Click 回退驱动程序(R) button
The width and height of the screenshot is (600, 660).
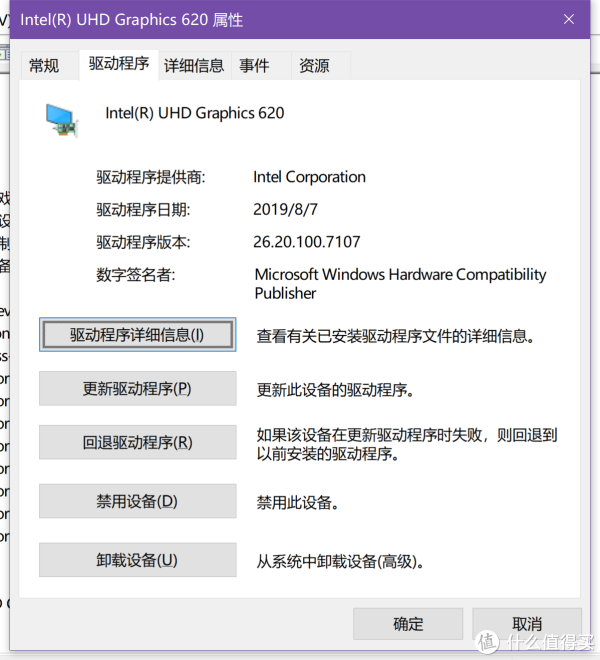pos(138,442)
